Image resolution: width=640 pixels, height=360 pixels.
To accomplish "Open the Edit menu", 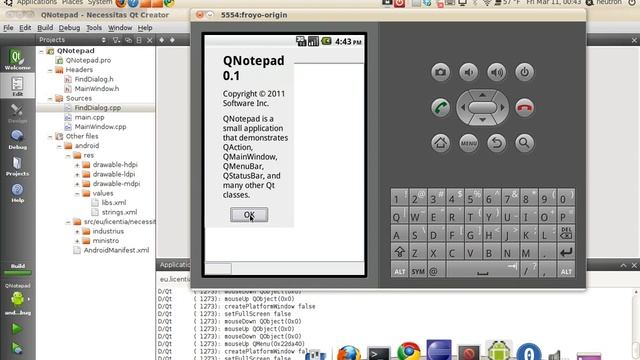I will pos(25,28).
